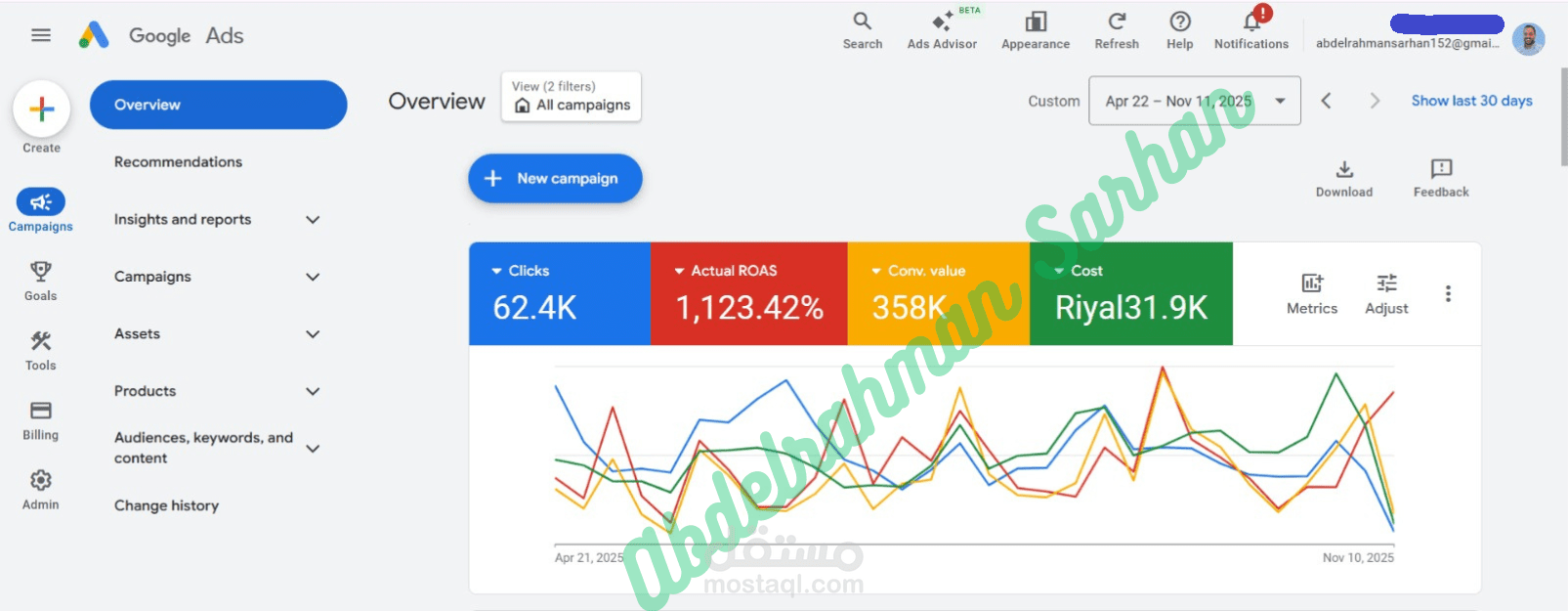Screen dimensions: 1568x611
Task: Change the Cost metric card
Action: pyautogui.click(x=1131, y=293)
